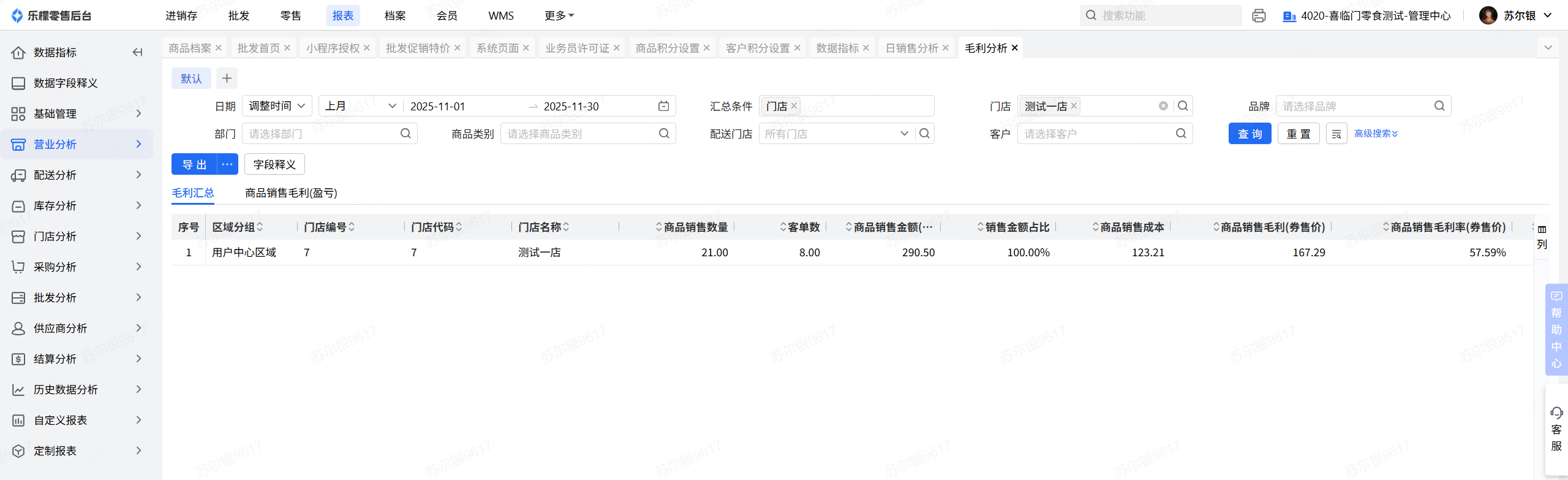The width and height of the screenshot is (1568, 480).
Task: Click the 数据字段释义 sidebar icon
Action: click(x=18, y=83)
